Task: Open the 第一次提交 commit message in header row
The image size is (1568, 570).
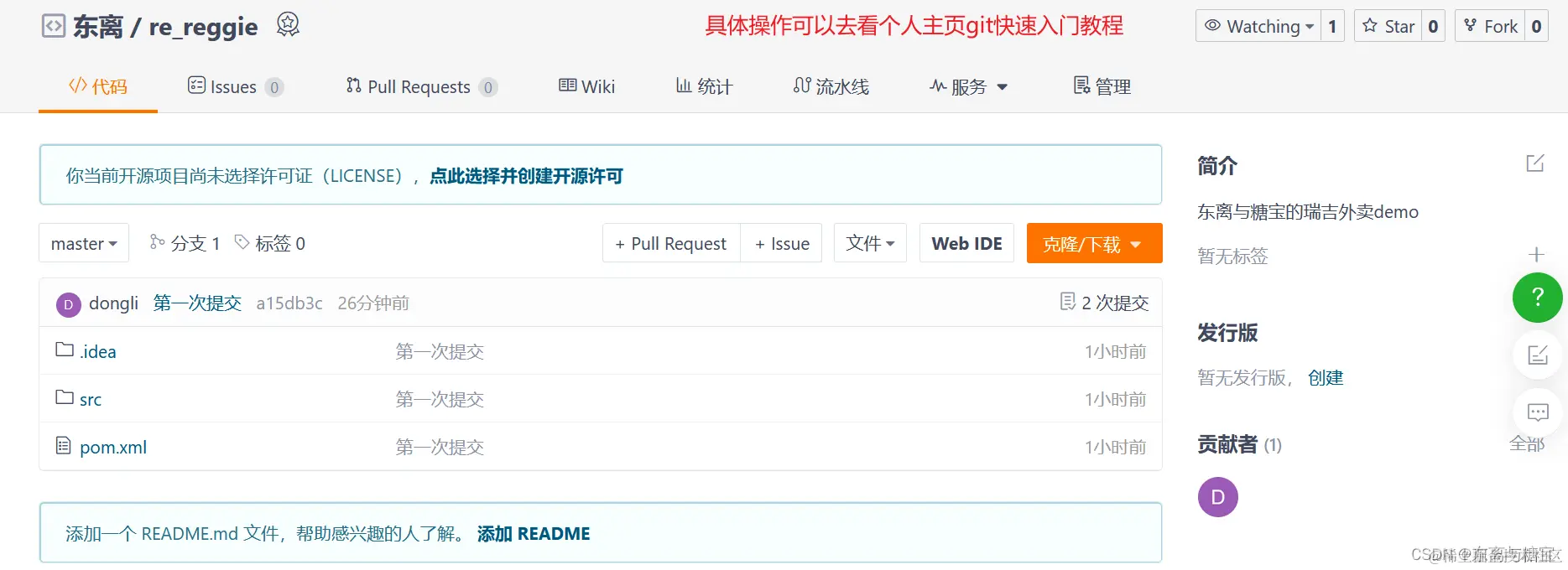Action: (x=197, y=303)
